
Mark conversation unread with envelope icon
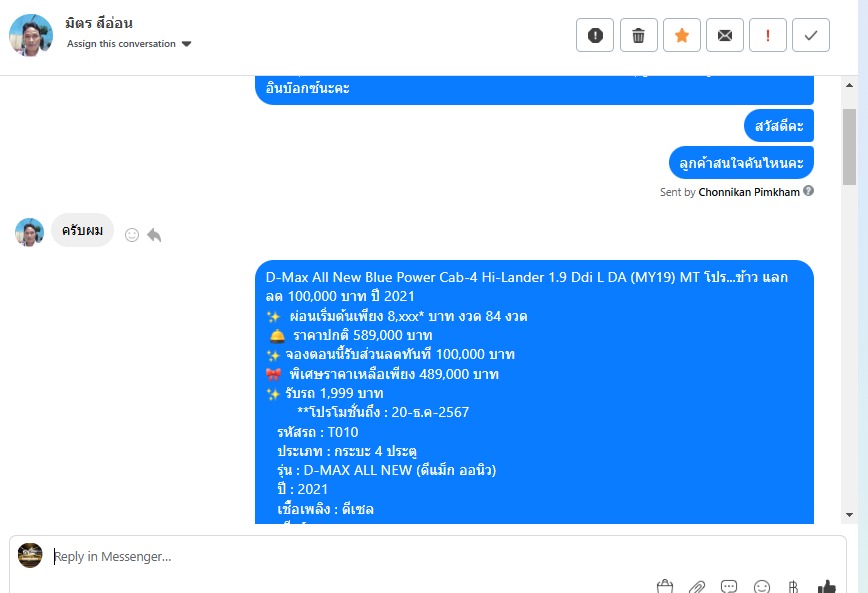pyautogui.click(x=725, y=35)
